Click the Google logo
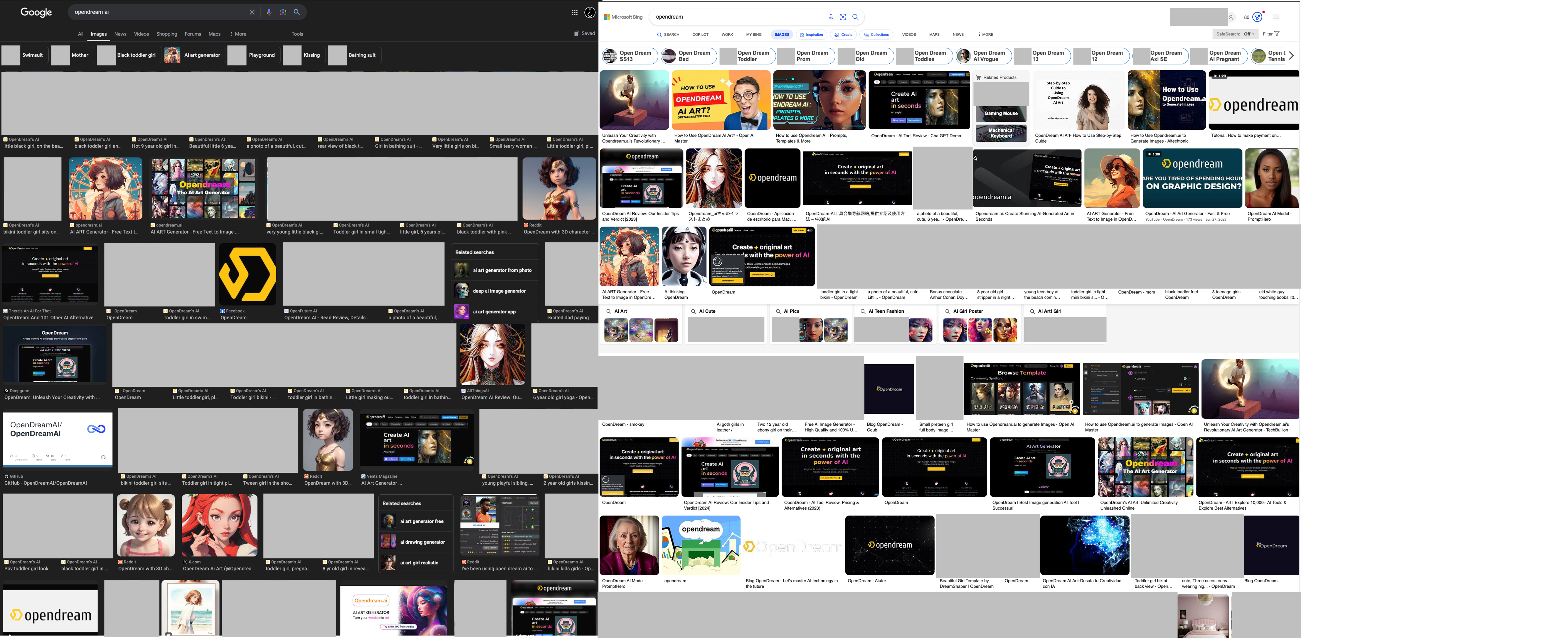The width and height of the screenshot is (1568, 638). [37, 12]
